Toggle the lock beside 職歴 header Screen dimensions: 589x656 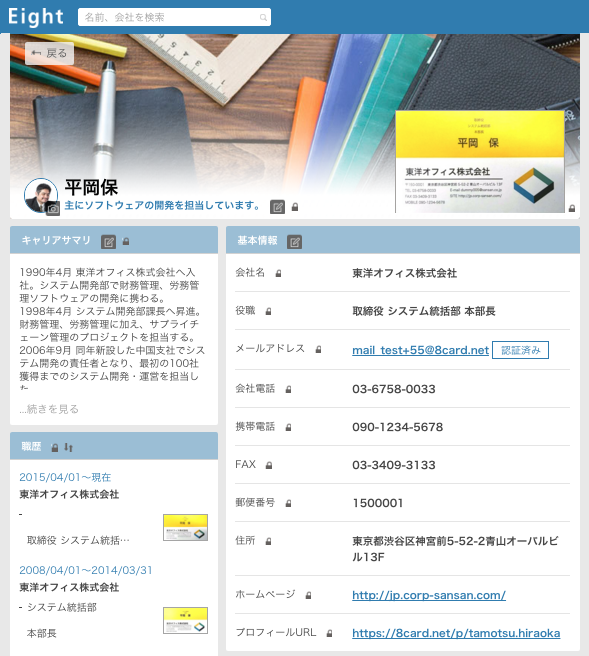click(x=55, y=448)
